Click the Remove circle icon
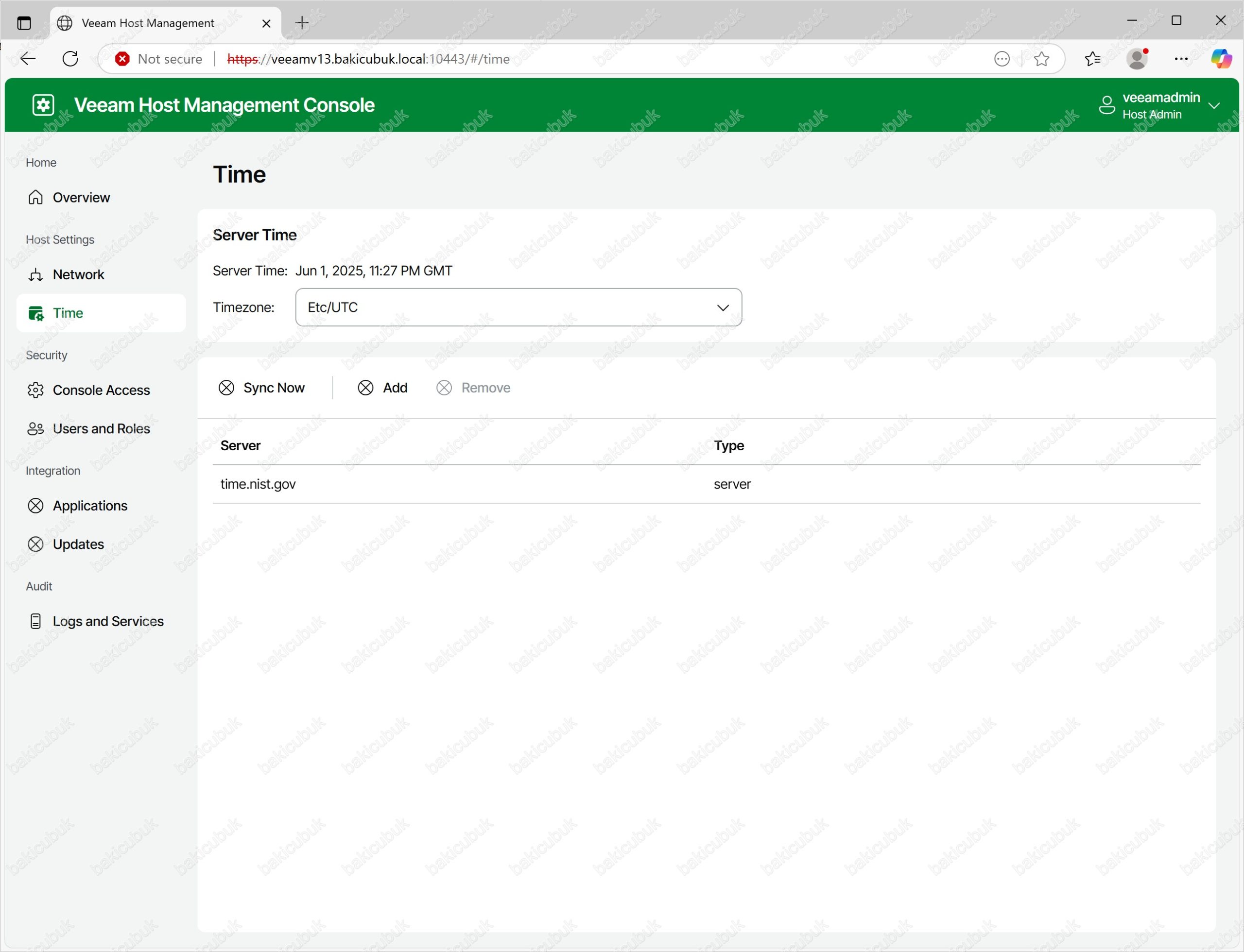 point(444,388)
